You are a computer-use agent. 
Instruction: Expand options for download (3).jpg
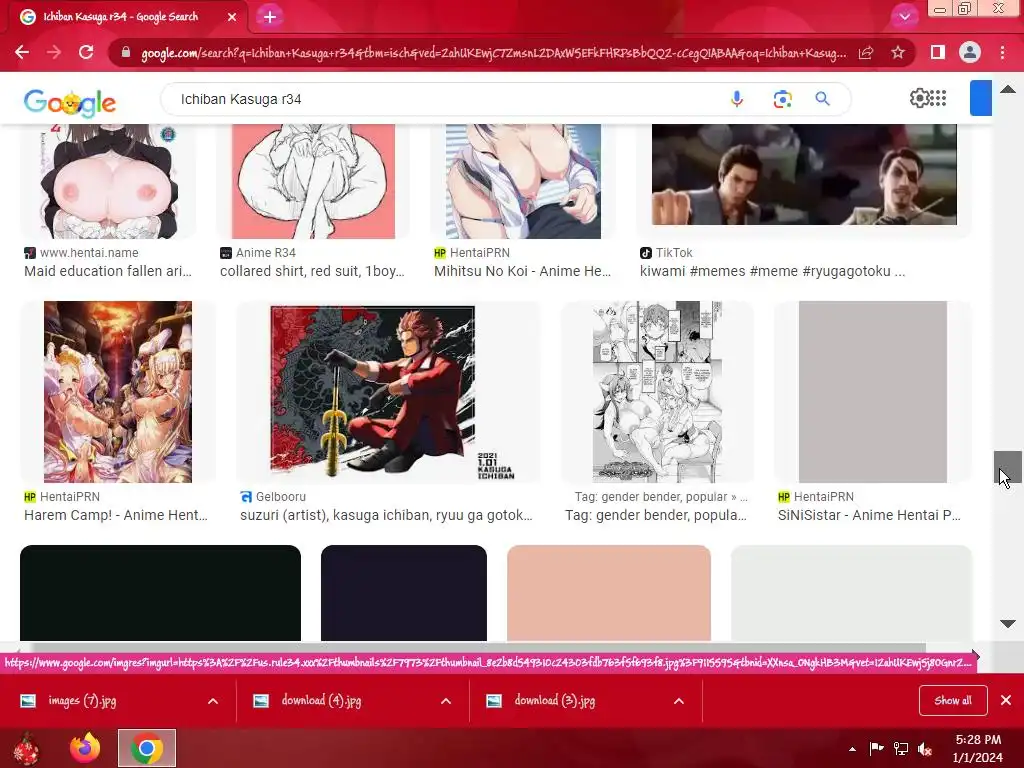click(679, 701)
